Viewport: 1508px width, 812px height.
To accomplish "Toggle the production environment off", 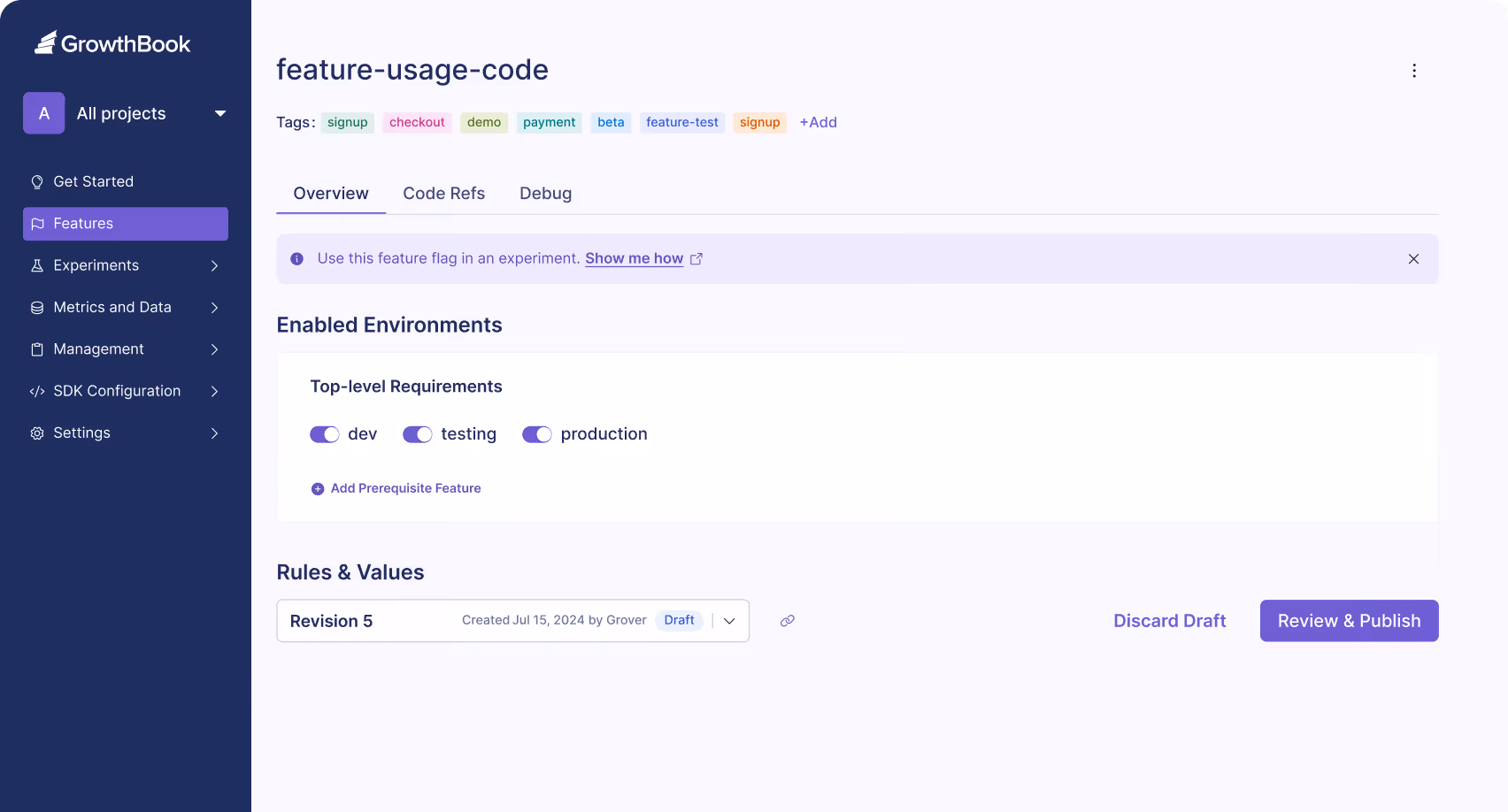I will [536, 434].
